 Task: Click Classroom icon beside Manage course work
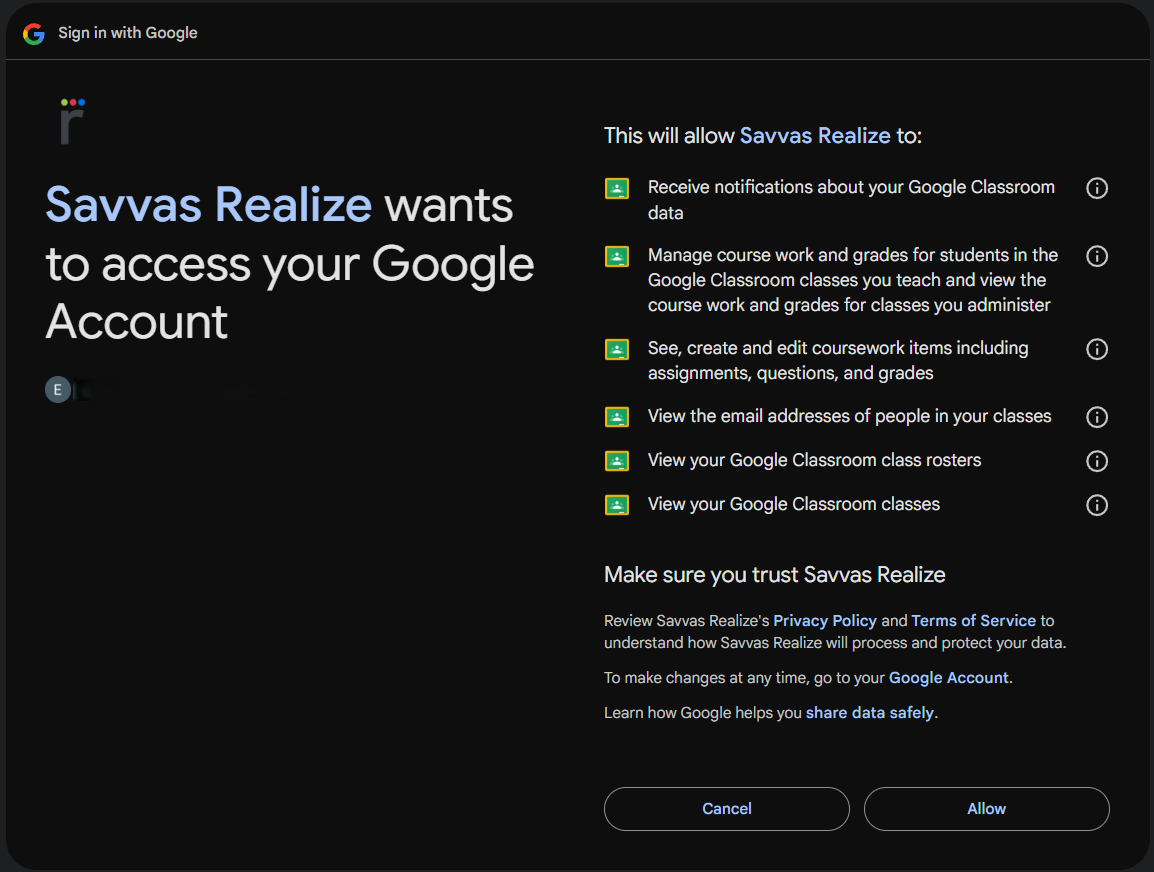[x=617, y=257]
